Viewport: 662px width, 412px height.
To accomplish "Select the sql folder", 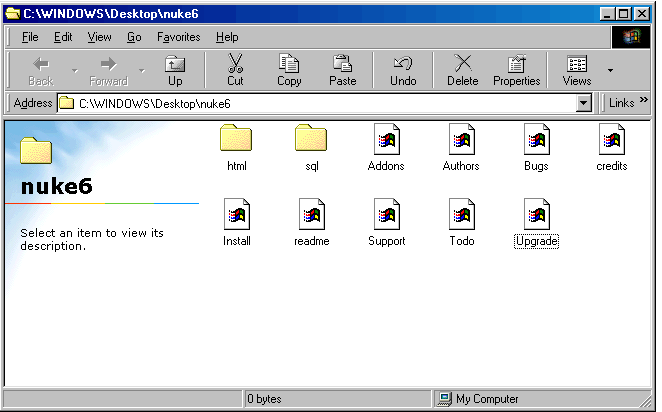I will pyautogui.click(x=311, y=138).
